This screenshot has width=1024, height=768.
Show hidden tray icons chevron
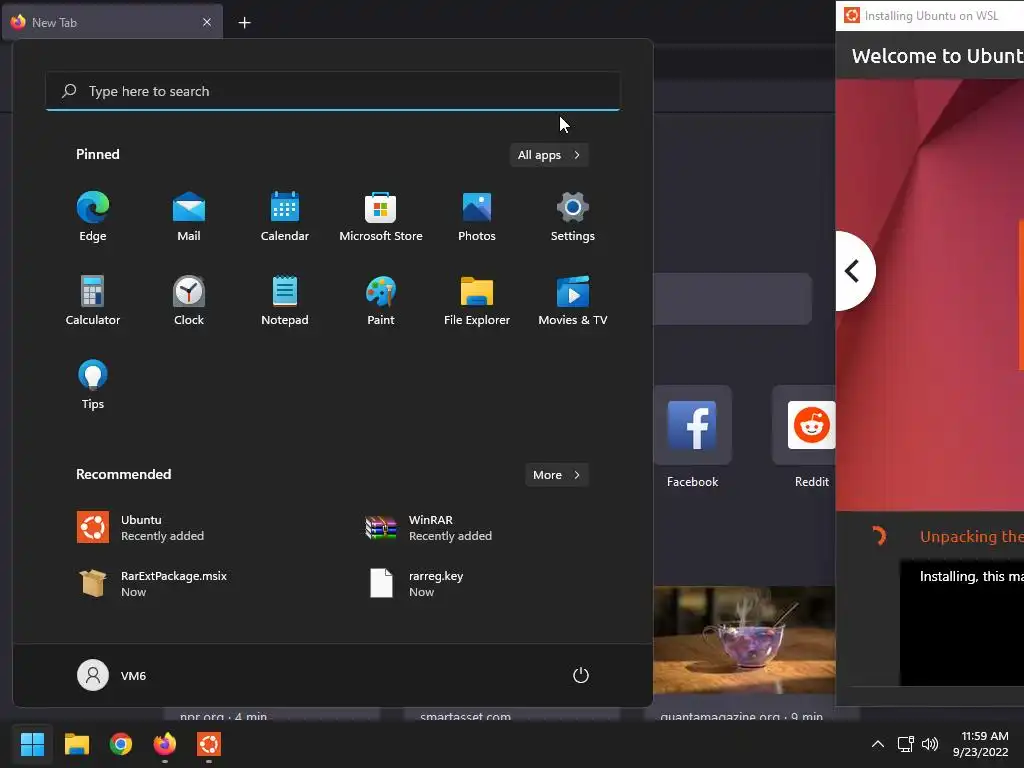[x=878, y=744]
